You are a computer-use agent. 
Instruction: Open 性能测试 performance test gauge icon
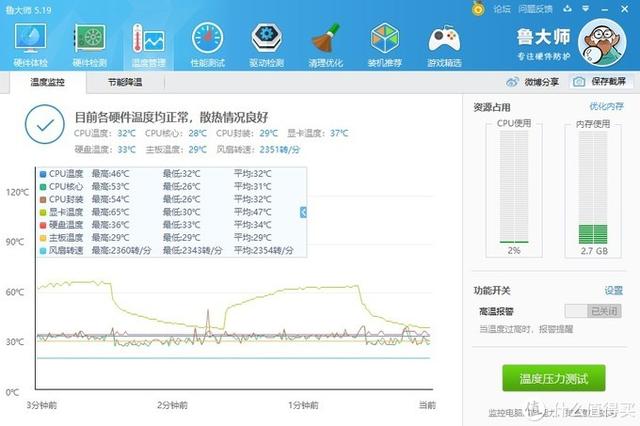[208, 44]
